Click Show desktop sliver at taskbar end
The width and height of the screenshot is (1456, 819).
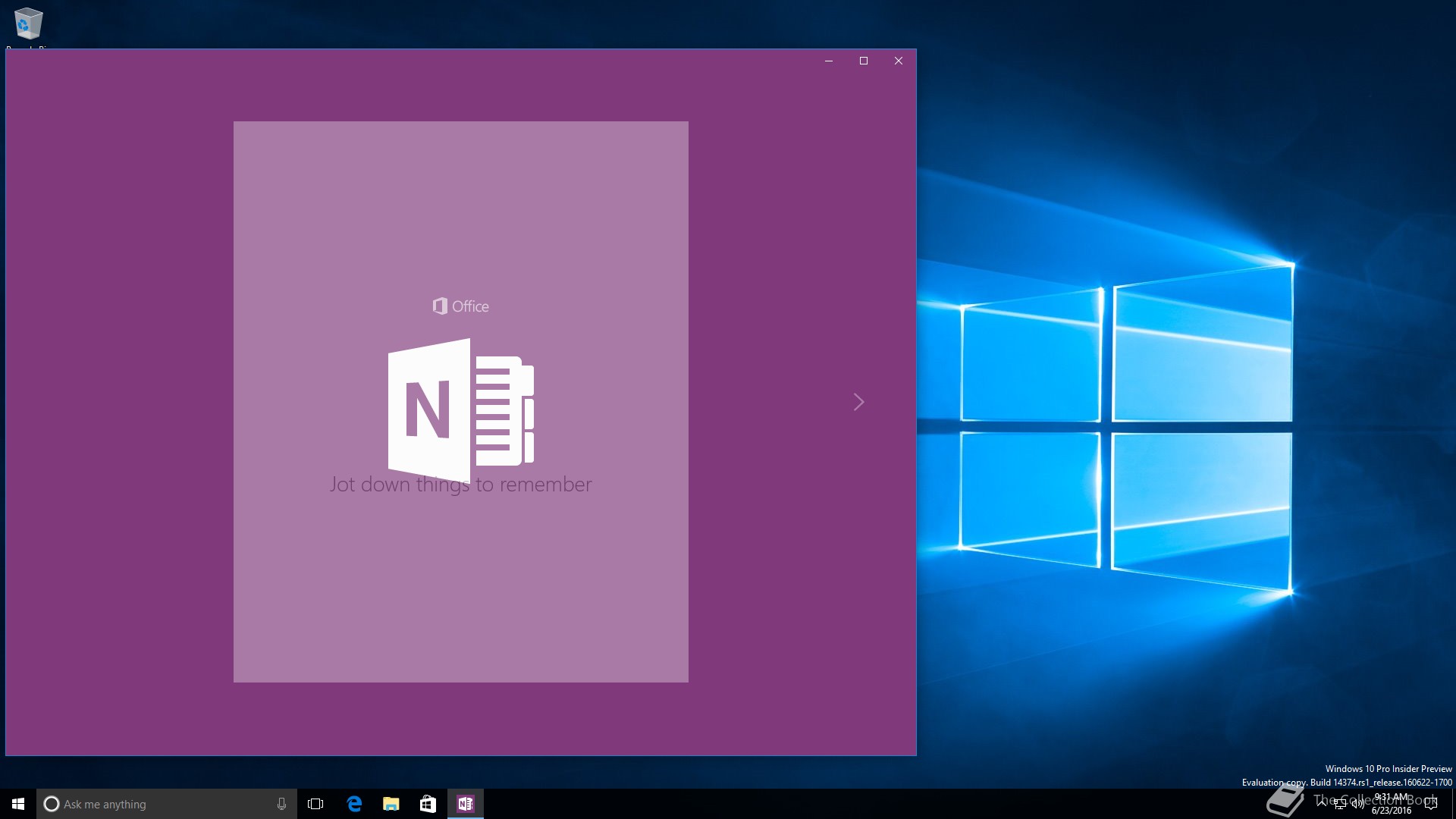click(1453, 804)
